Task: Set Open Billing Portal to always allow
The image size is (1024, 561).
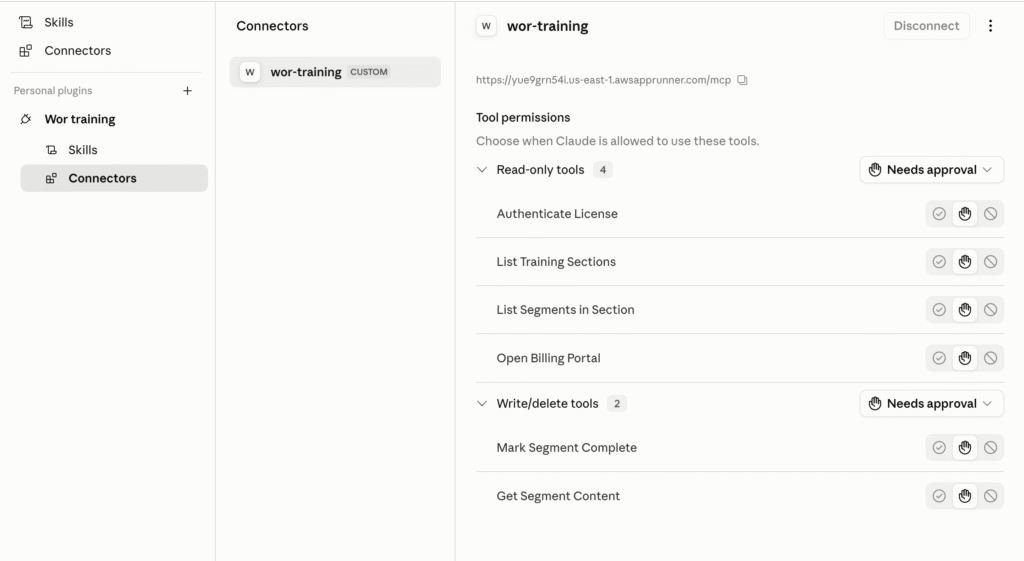Action: coord(939,358)
